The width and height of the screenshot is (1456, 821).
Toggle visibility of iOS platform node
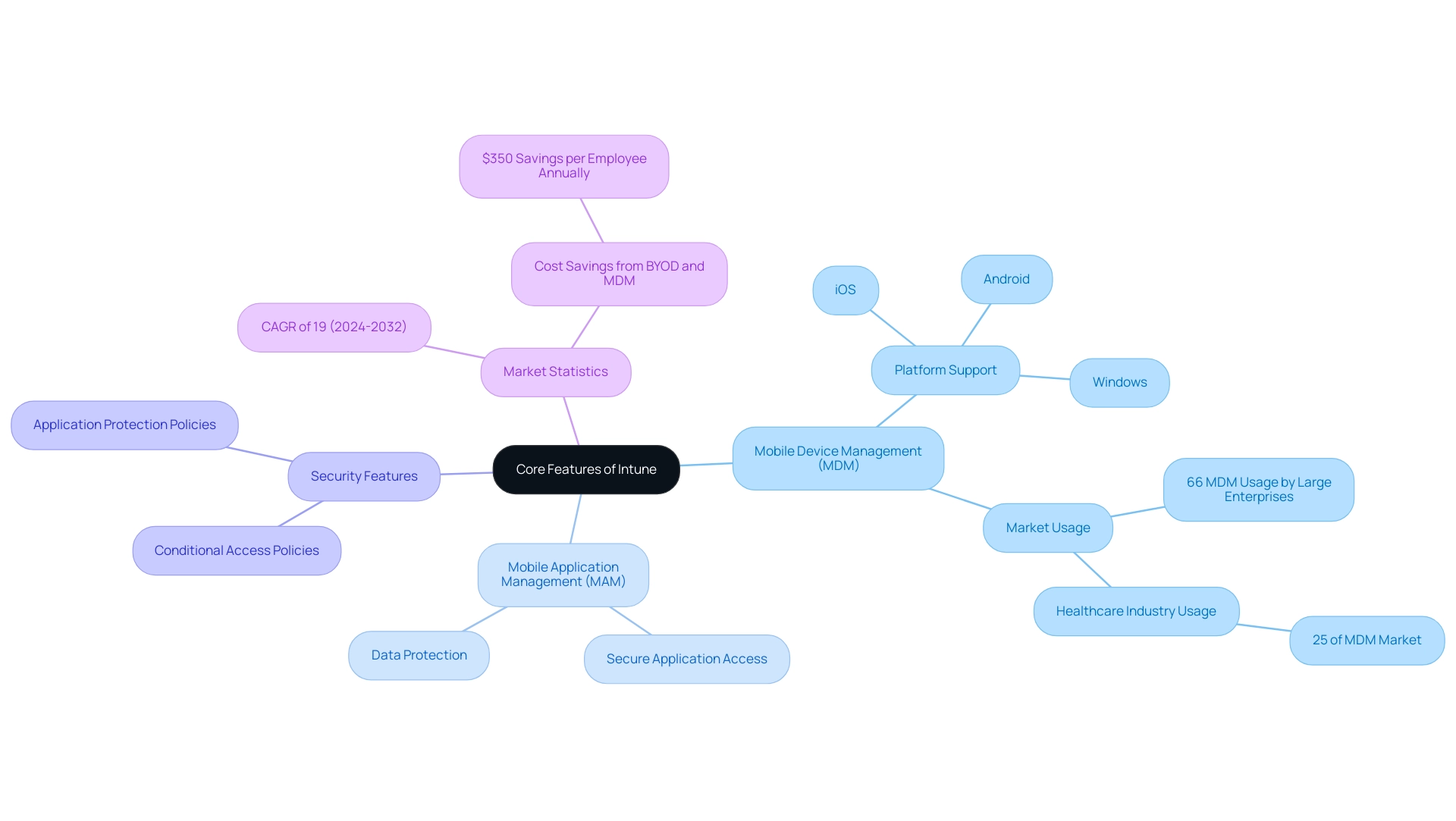(x=845, y=289)
